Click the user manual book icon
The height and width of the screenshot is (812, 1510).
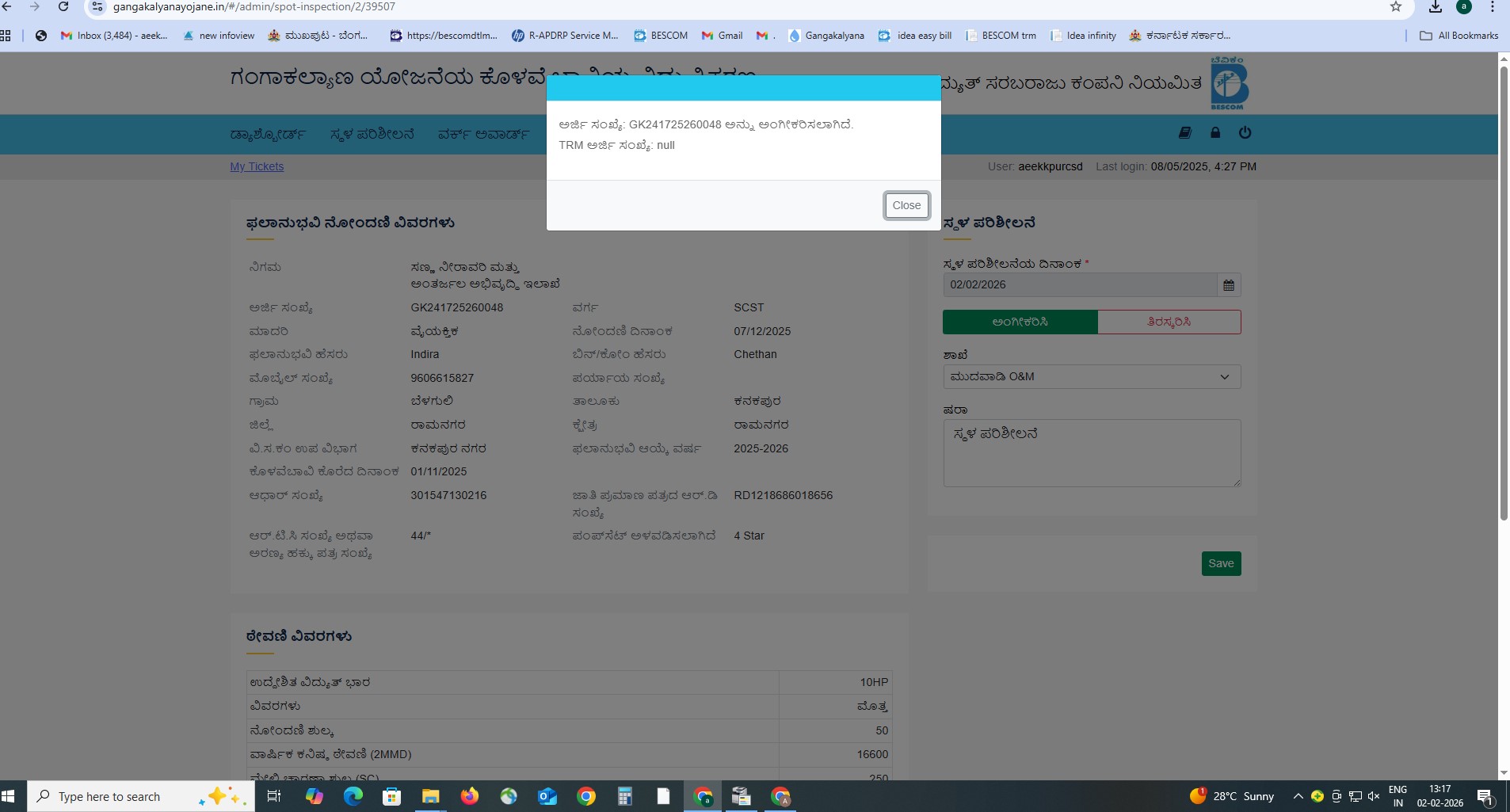(x=1185, y=133)
